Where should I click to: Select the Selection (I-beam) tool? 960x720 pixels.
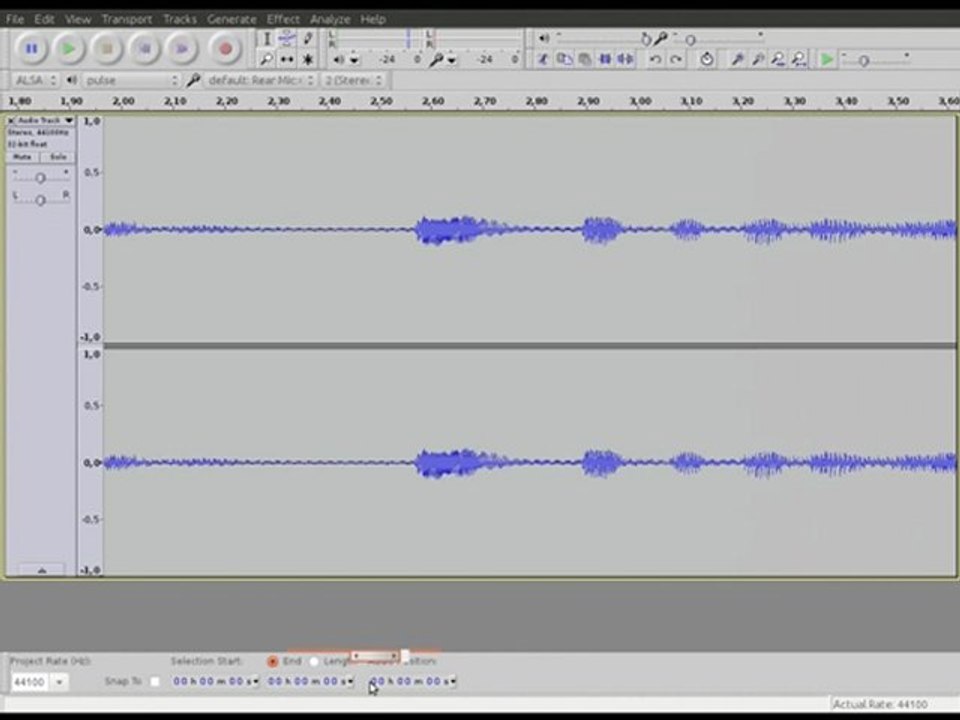(x=266, y=39)
